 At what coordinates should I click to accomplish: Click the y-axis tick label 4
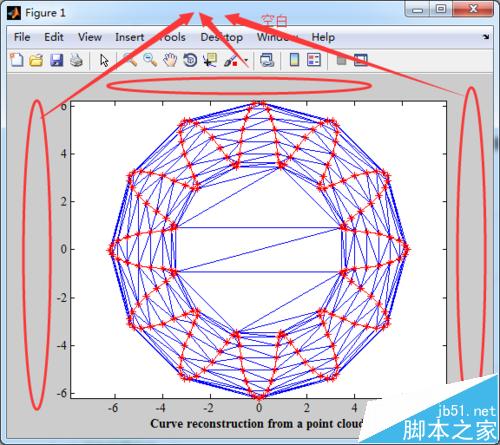pyautogui.click(x=63, y=154)
